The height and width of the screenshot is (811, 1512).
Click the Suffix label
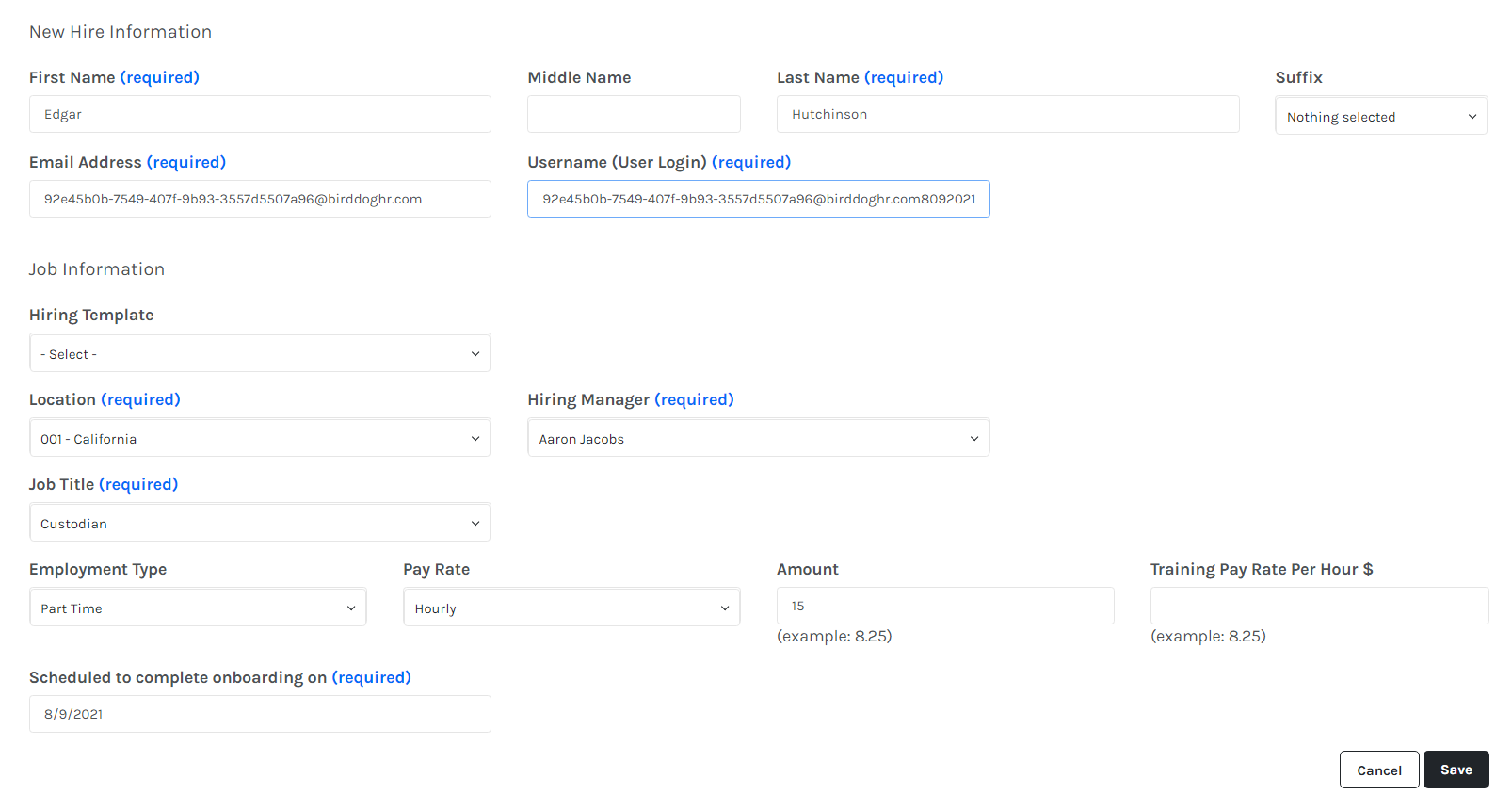(1298, 77)
